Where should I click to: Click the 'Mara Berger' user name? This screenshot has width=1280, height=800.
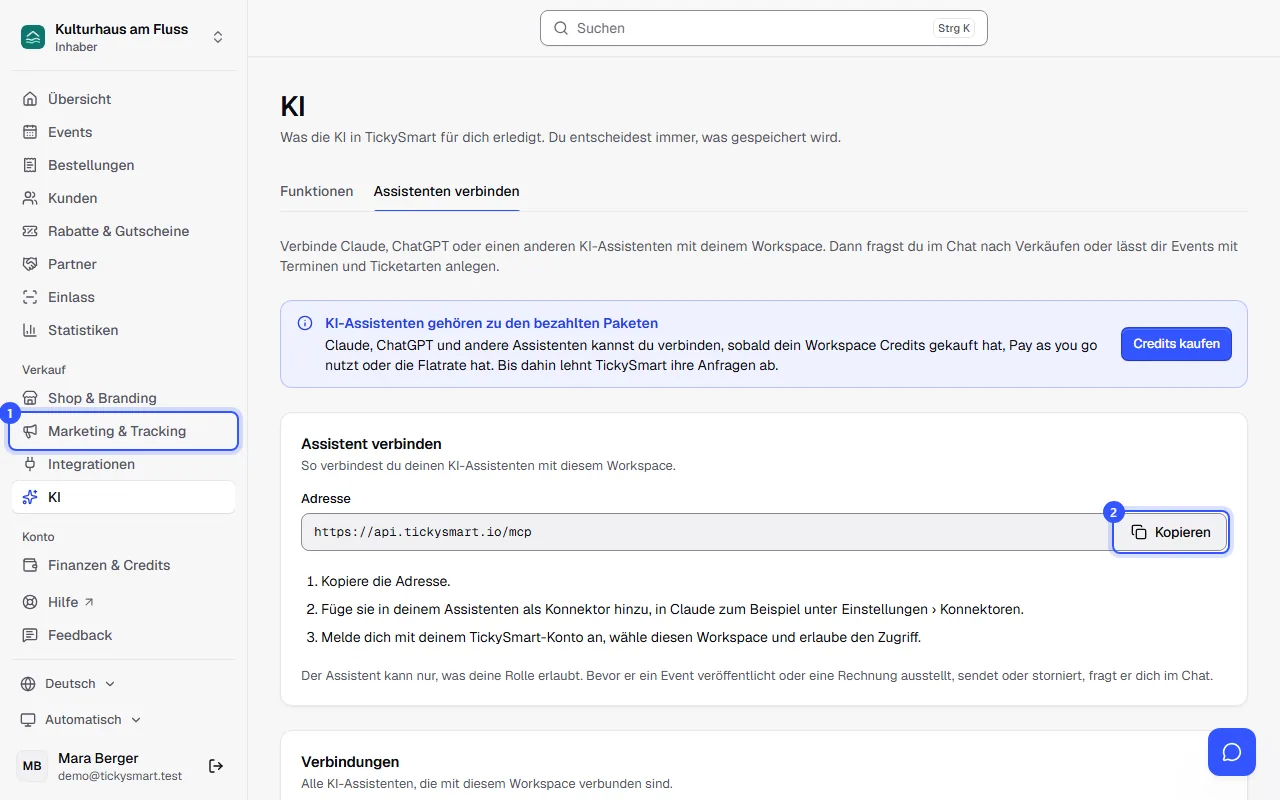(x=98, y=758)
